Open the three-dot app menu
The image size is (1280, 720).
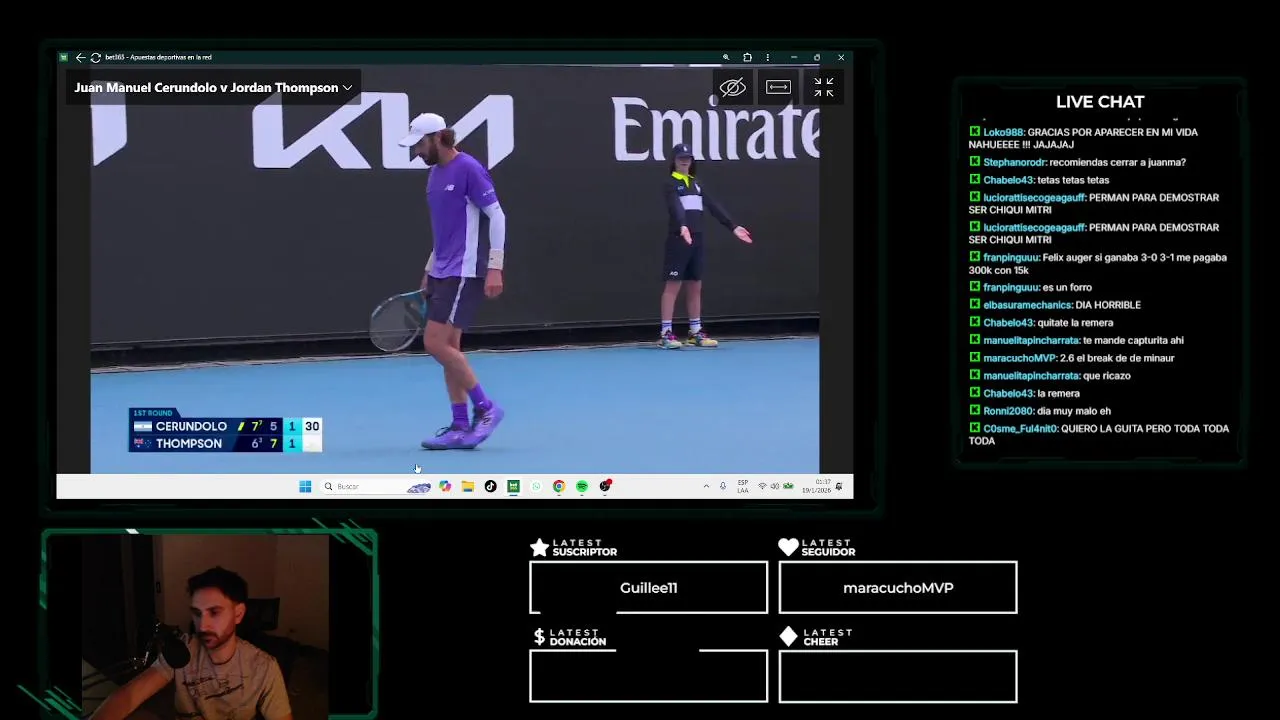coord(768,58)
